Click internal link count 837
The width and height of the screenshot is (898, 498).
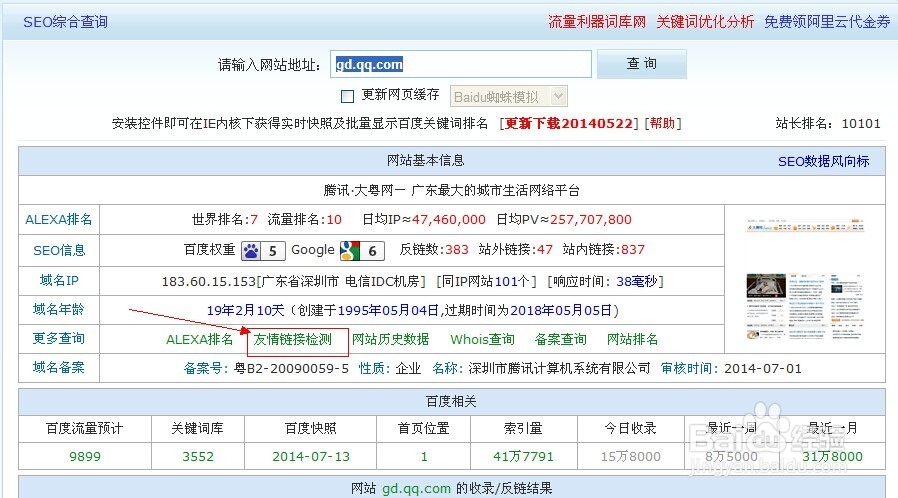click(x=633, y=250)
